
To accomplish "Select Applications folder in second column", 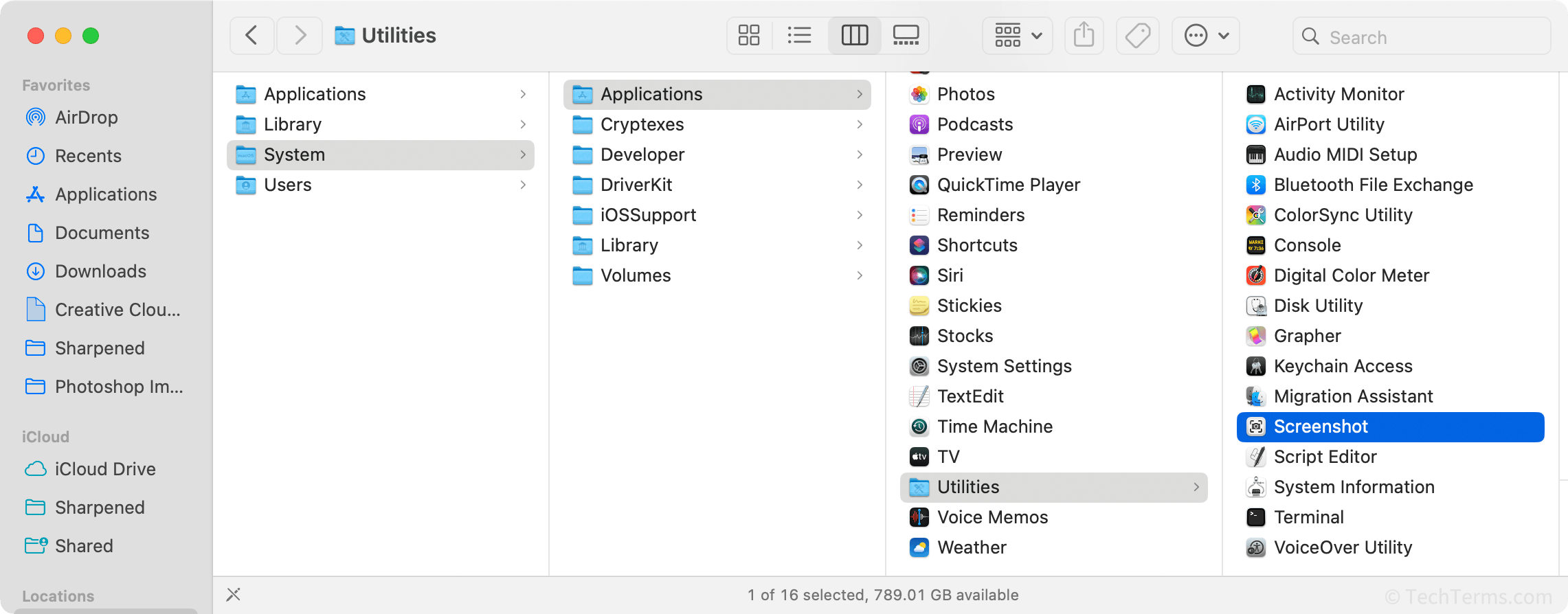I will click(x=717, y=94).
